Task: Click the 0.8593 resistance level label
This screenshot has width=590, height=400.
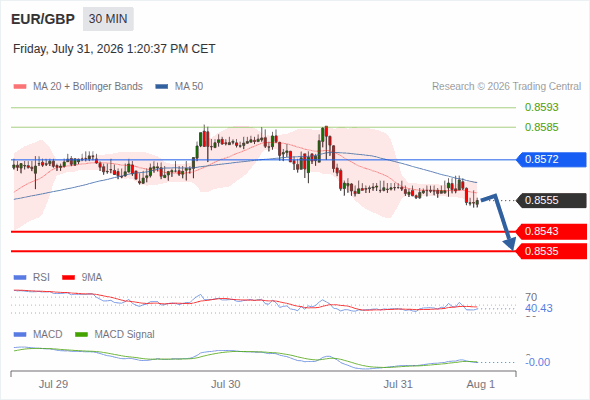Action: [541, 107]
